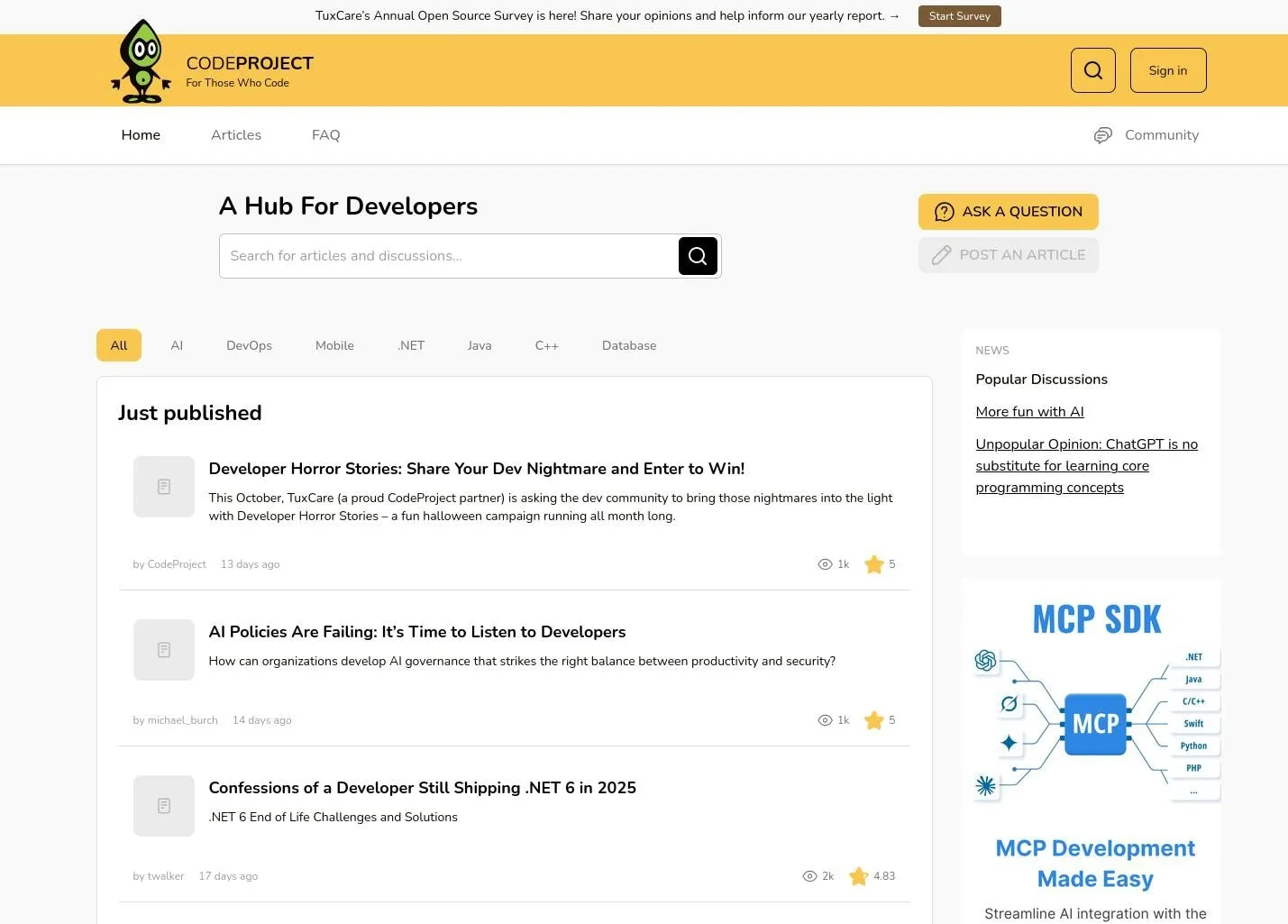Screen dimensions: 1288x924
Task: Choose the Database category filter
Action: pyautogui.click(x=629, y=345)
